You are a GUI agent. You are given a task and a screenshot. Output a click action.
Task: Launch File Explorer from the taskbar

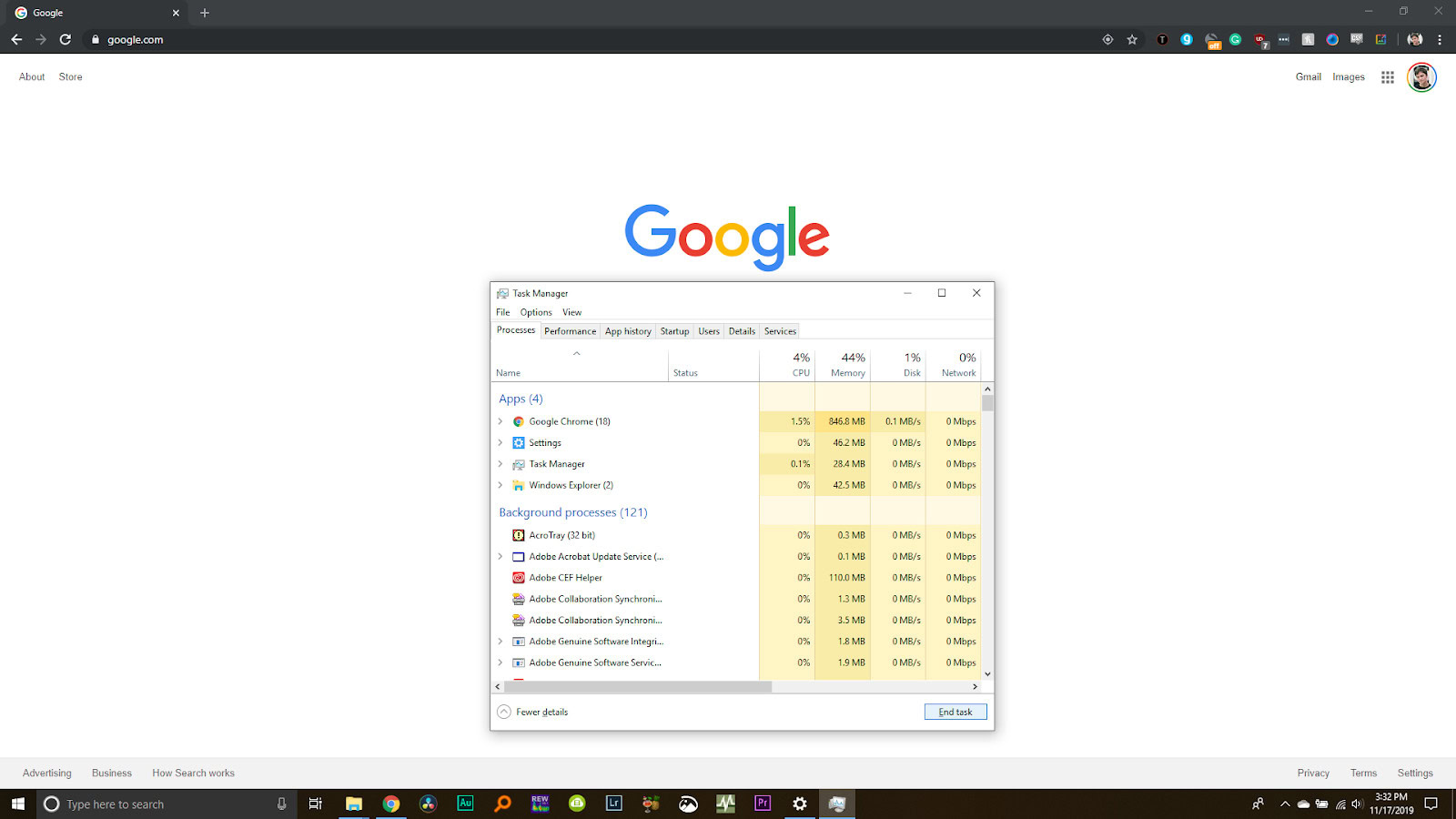point(354,804)
